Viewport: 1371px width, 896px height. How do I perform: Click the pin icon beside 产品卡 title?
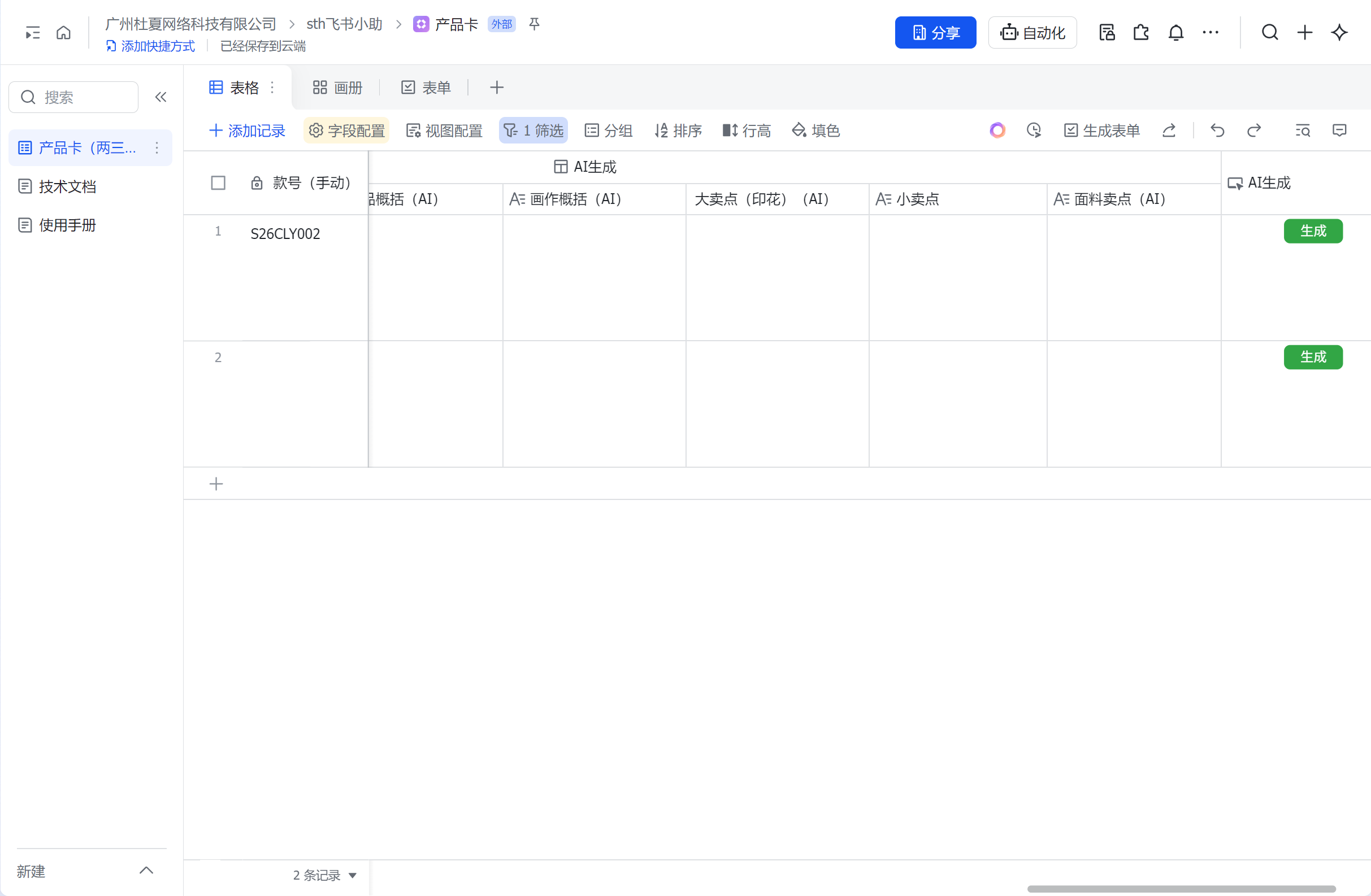[534, 24]
